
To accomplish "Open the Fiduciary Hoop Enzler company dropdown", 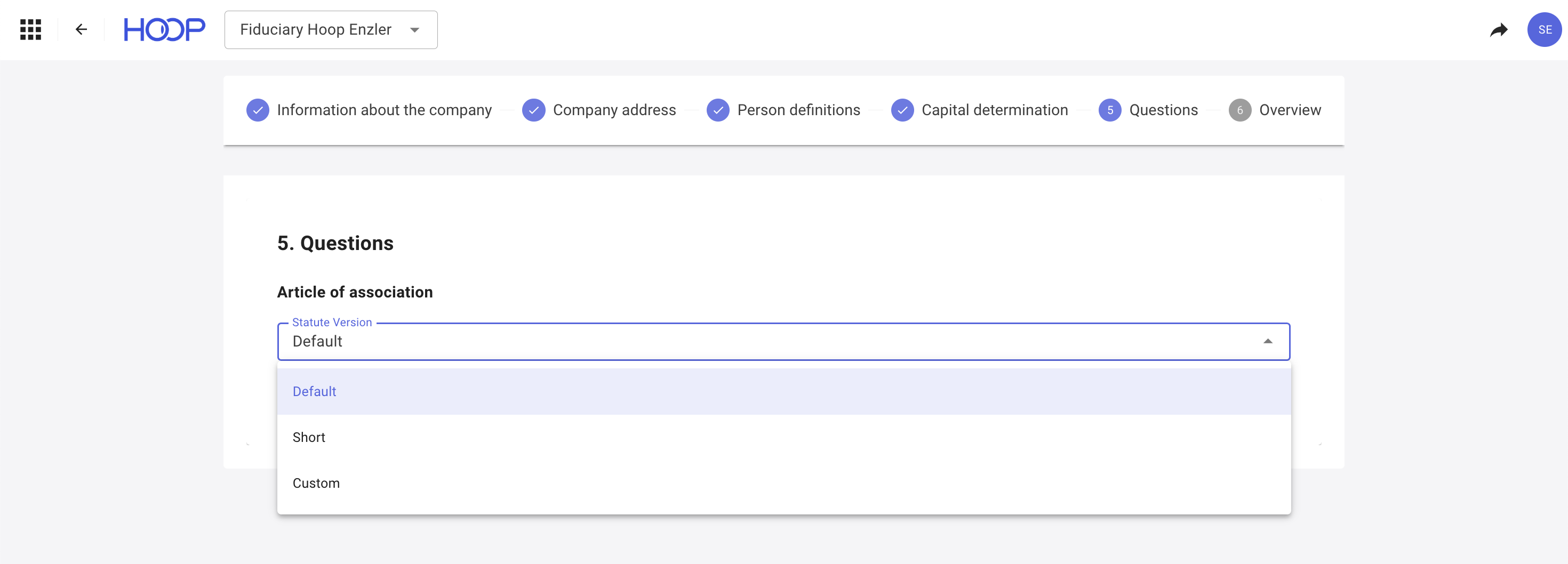I will tap(331, 30).
